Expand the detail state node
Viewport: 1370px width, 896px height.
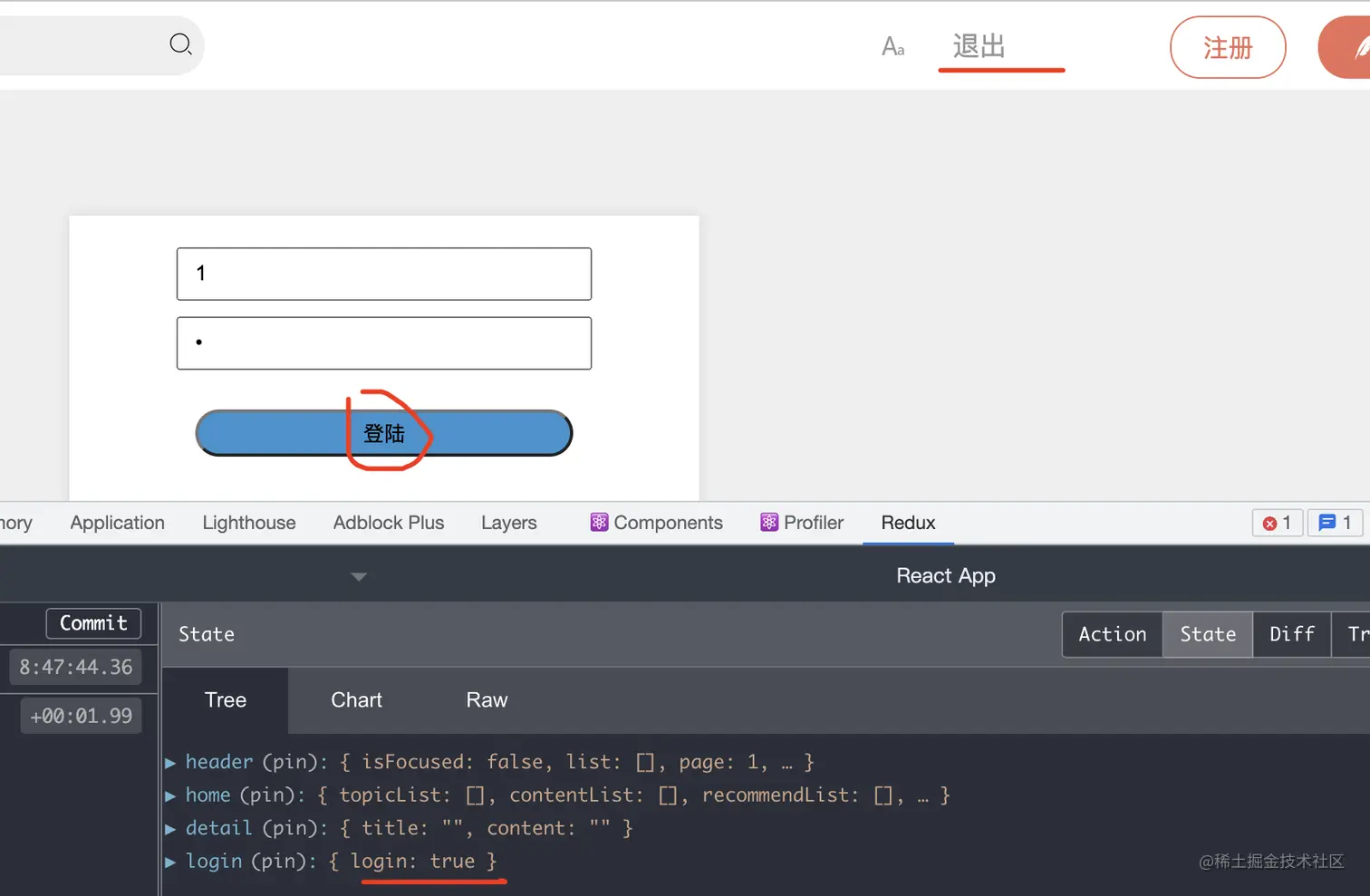point(170,829)
